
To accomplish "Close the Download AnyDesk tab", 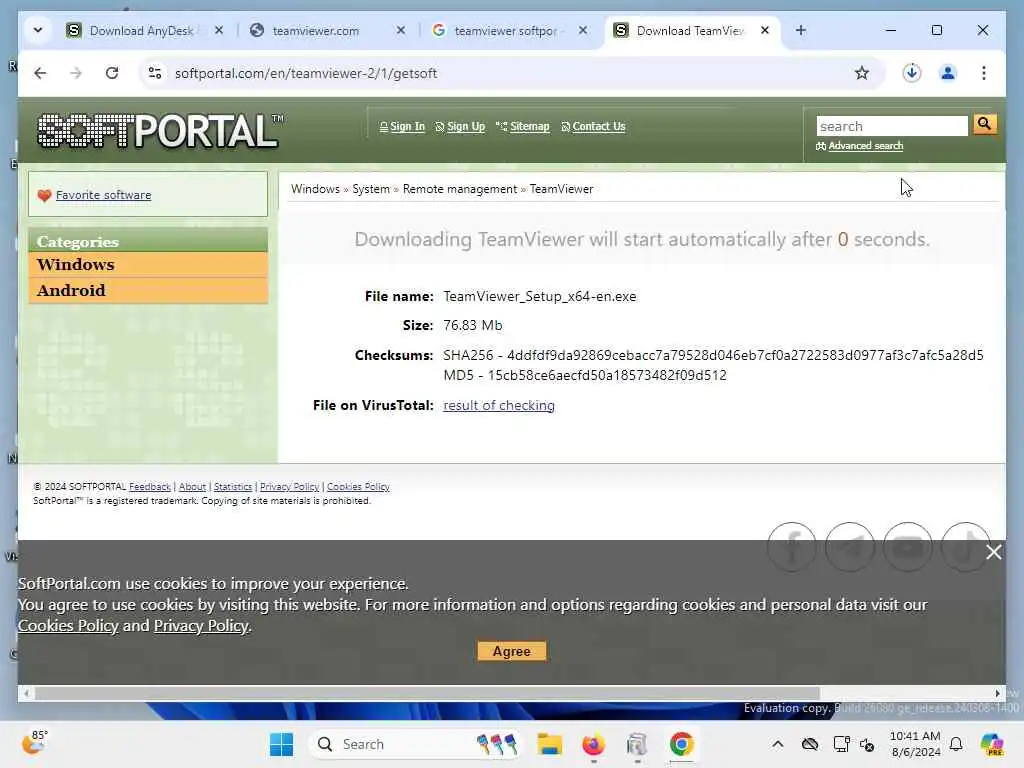I will 219,30.
